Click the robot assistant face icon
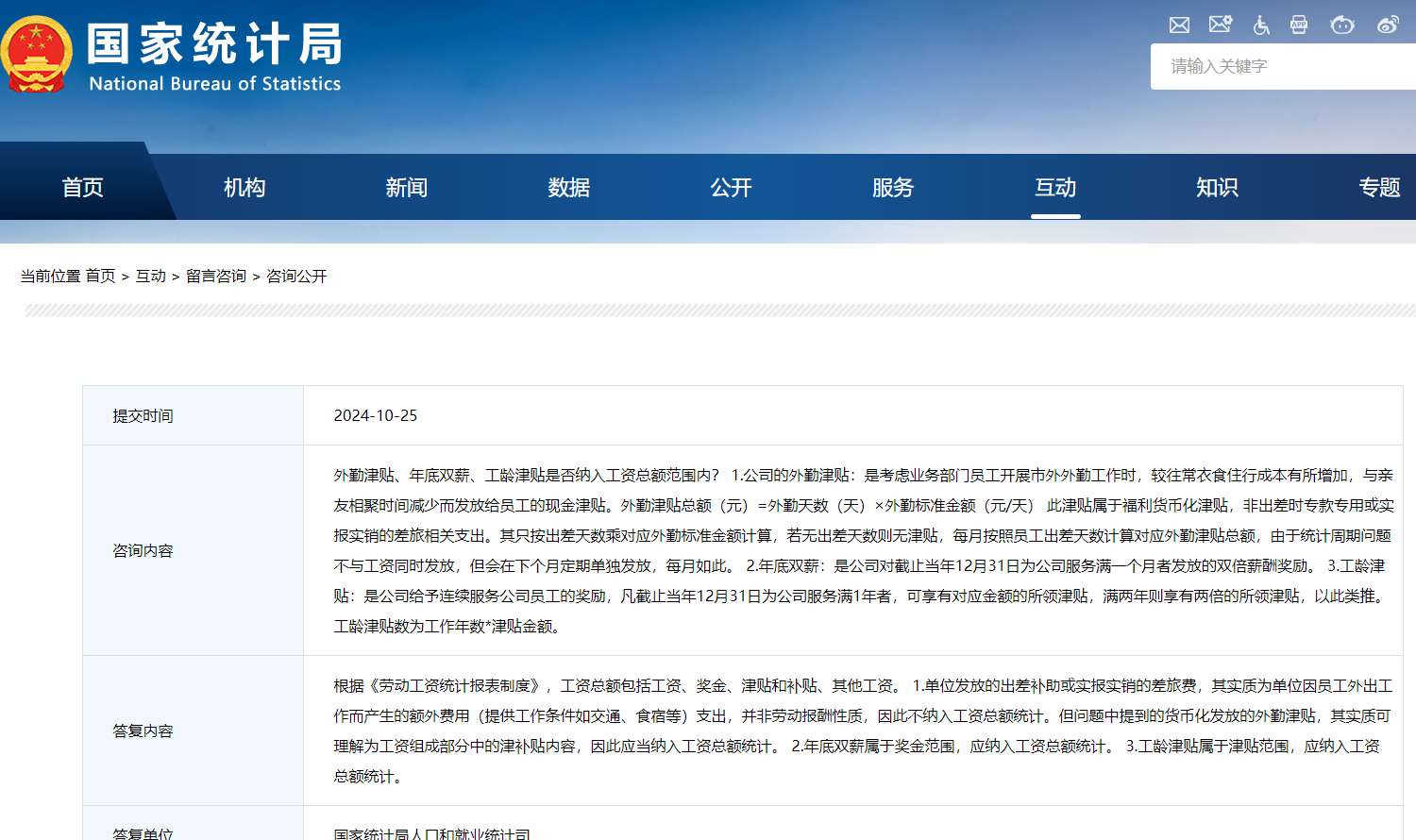This screenshot has height=840, width=1416. [1342, 25]
